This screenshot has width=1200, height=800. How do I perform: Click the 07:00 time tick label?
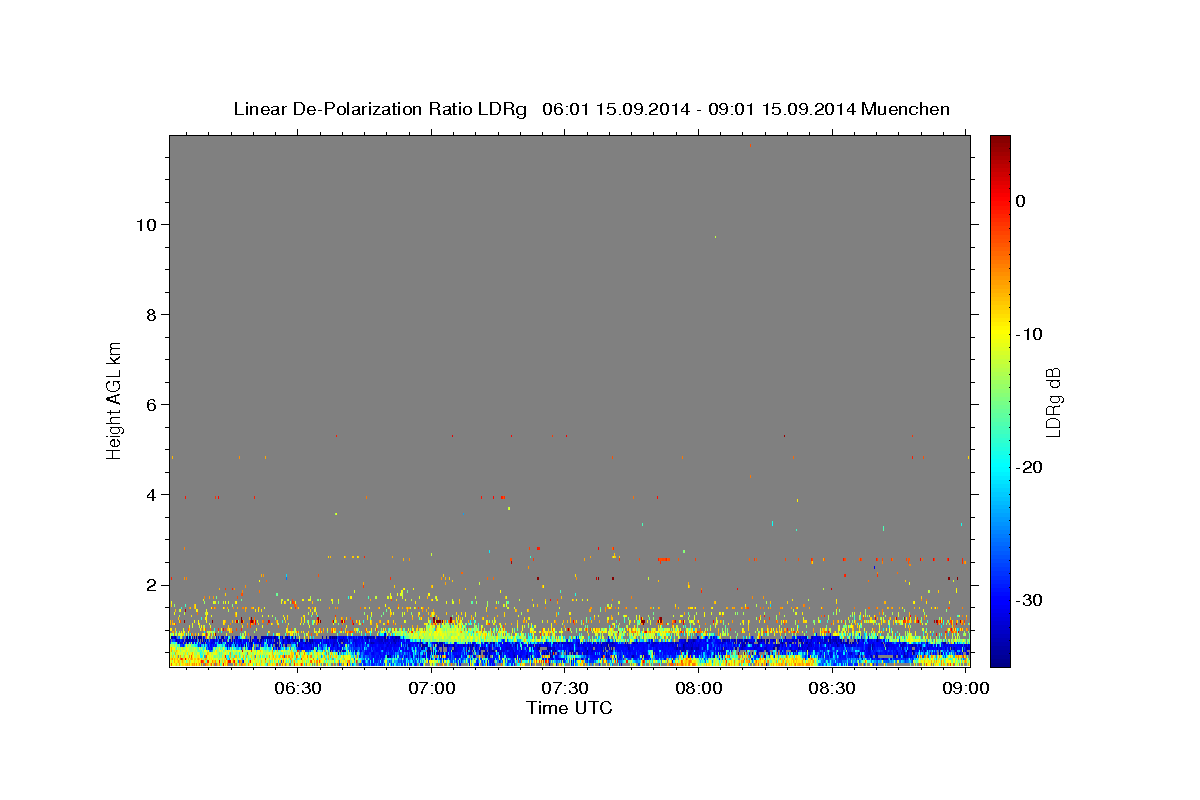coord(433,688)
